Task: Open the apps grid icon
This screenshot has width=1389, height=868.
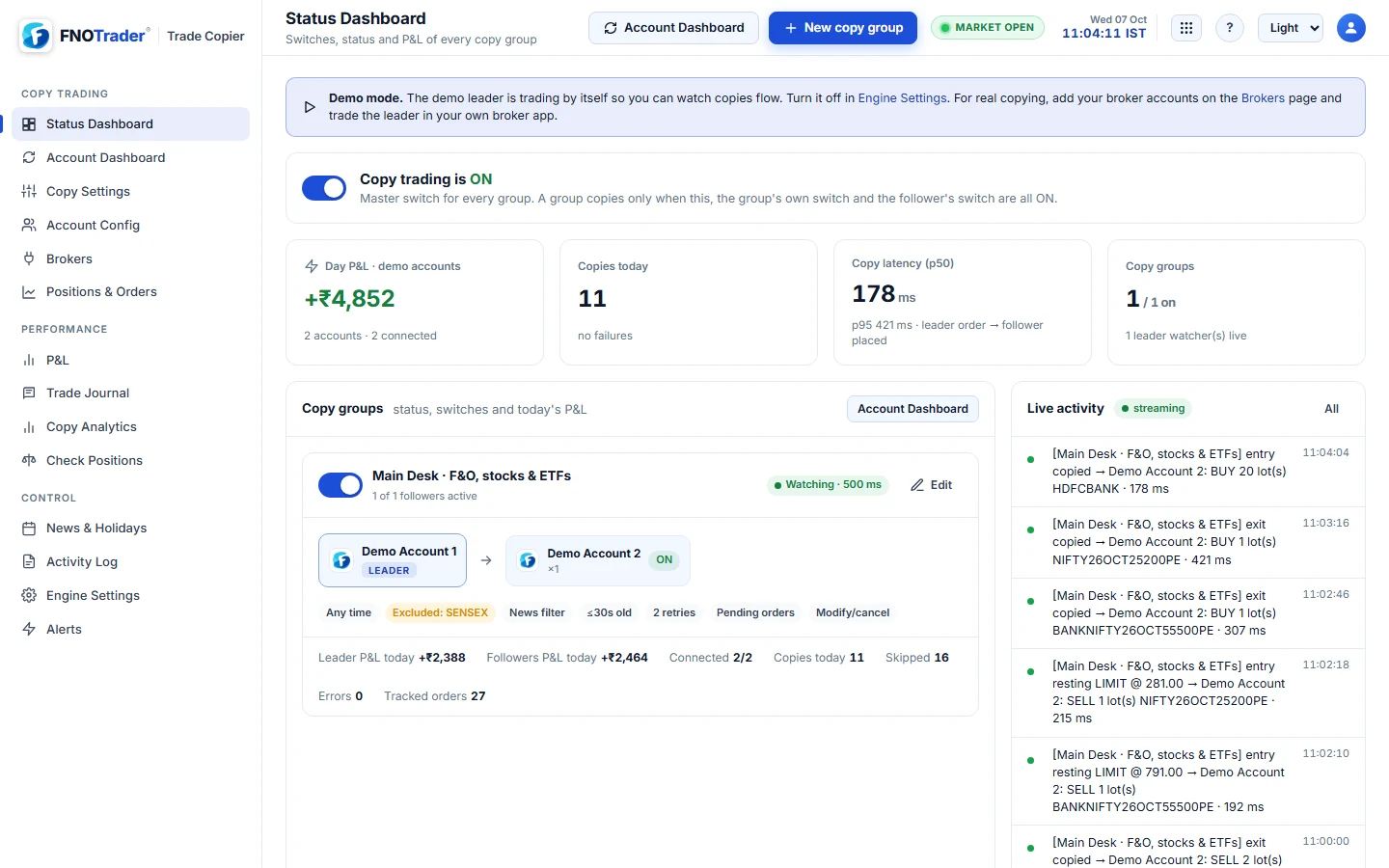Action: point(1186,28)
